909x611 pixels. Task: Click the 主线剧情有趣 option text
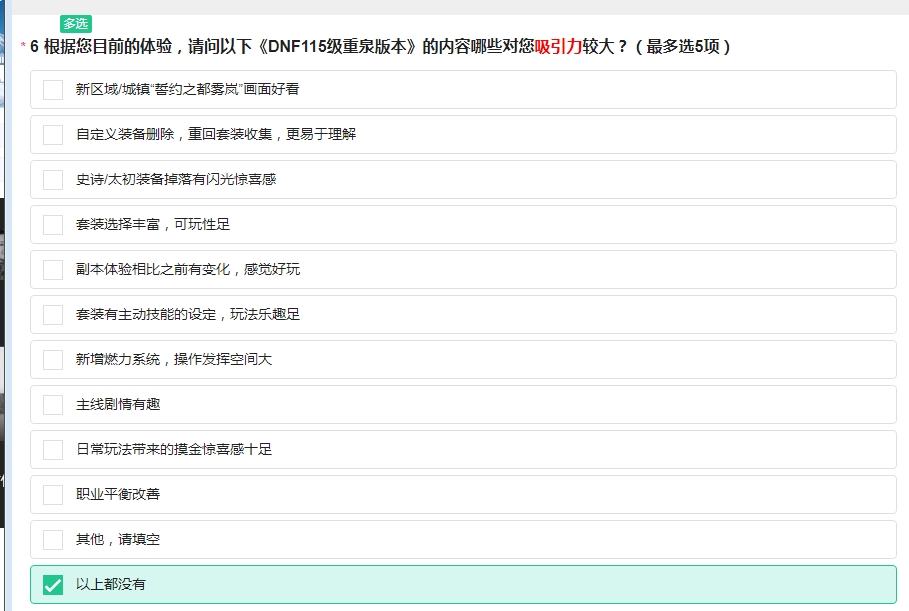pyautogui.click(x=118, y=404)
